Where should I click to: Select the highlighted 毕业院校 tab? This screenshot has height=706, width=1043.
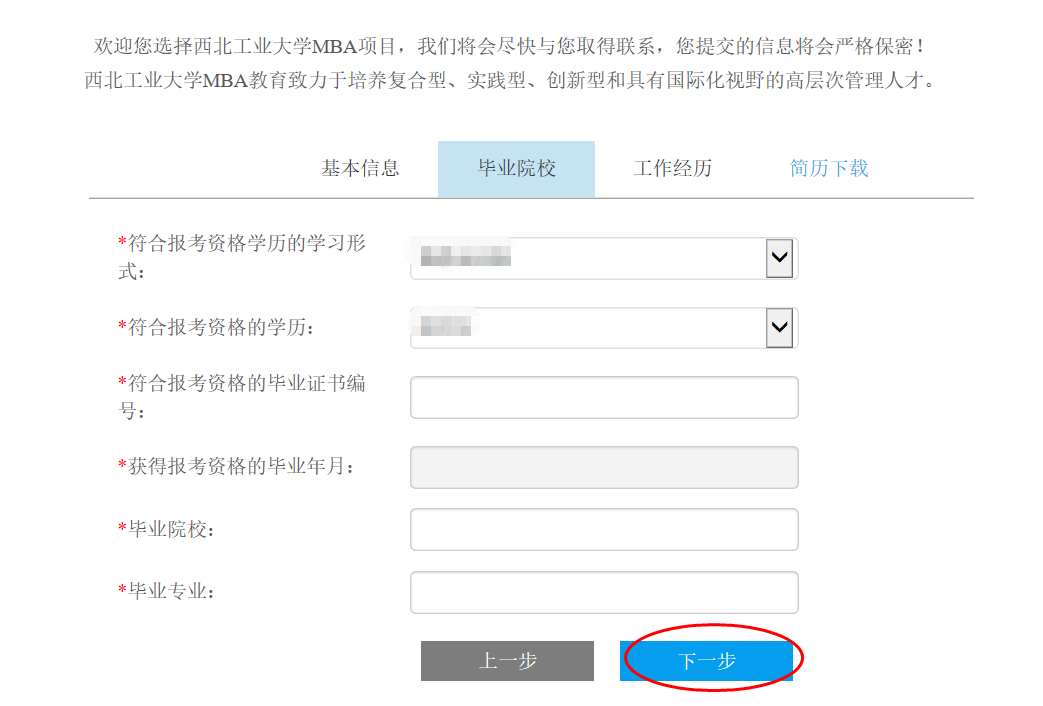(x=516, y=168)
